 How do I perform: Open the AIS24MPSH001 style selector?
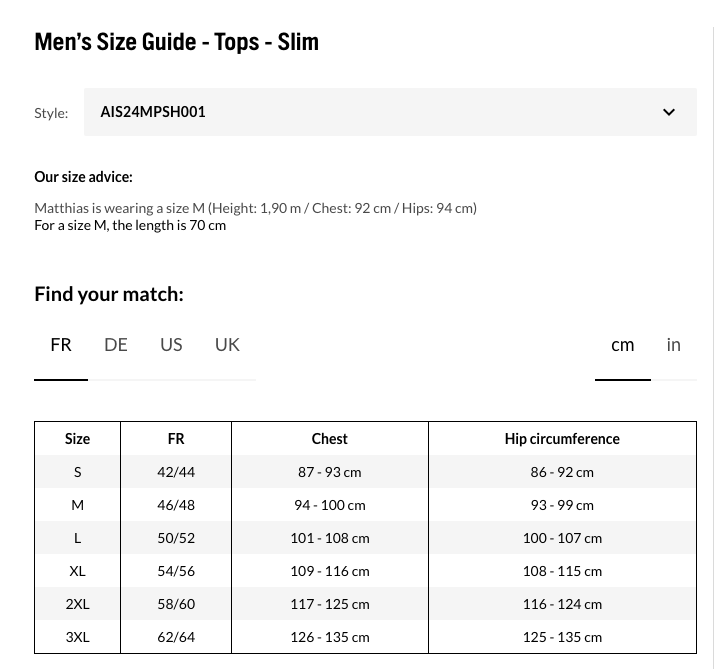pyautogui.click(x=390, y=112)
